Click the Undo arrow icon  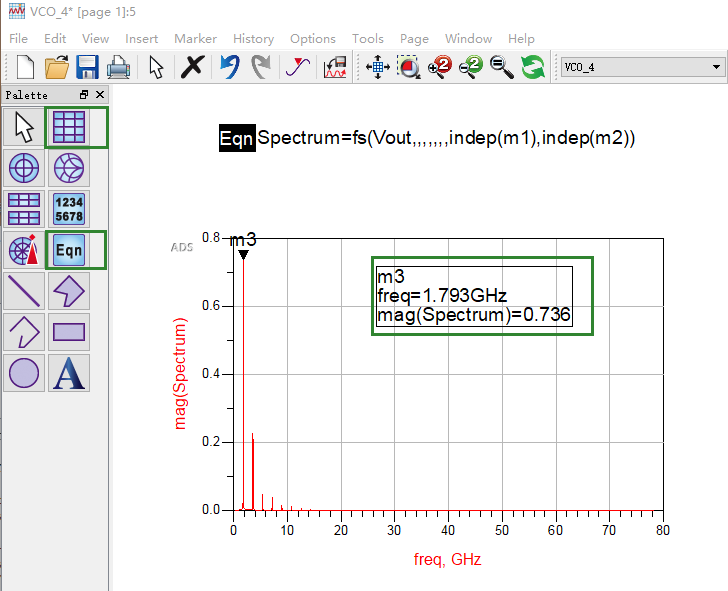[230, 67]
